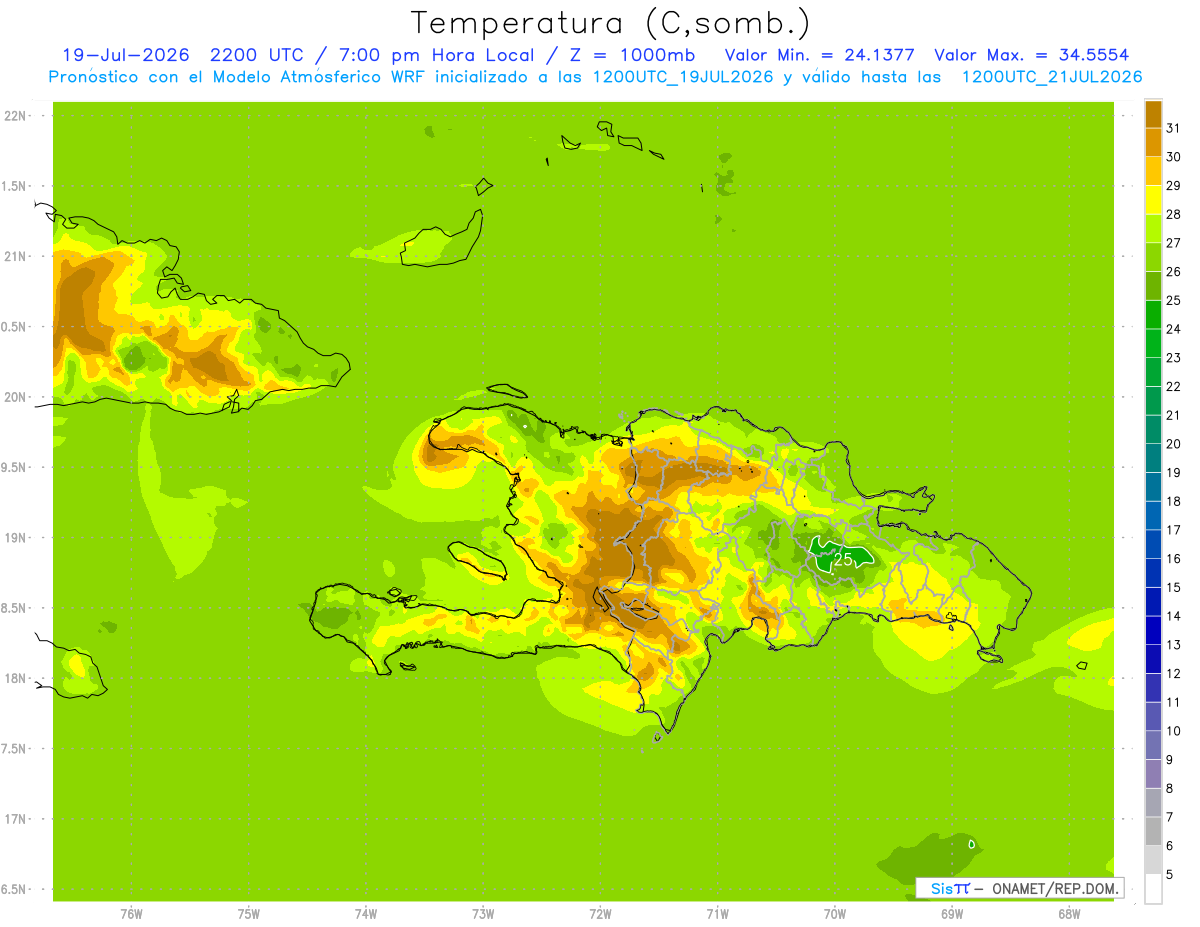Click the "17N" latitude axis label
This screenshot has height=927, width=1200.
[14, 819]
